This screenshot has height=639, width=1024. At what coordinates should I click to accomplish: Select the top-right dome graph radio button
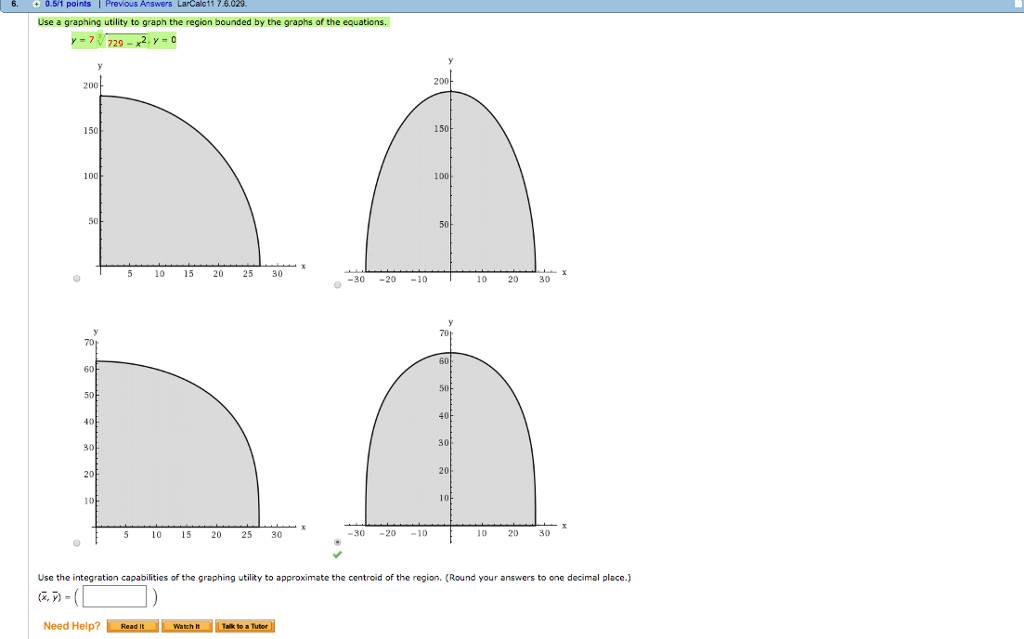click(x=337, y=286)
